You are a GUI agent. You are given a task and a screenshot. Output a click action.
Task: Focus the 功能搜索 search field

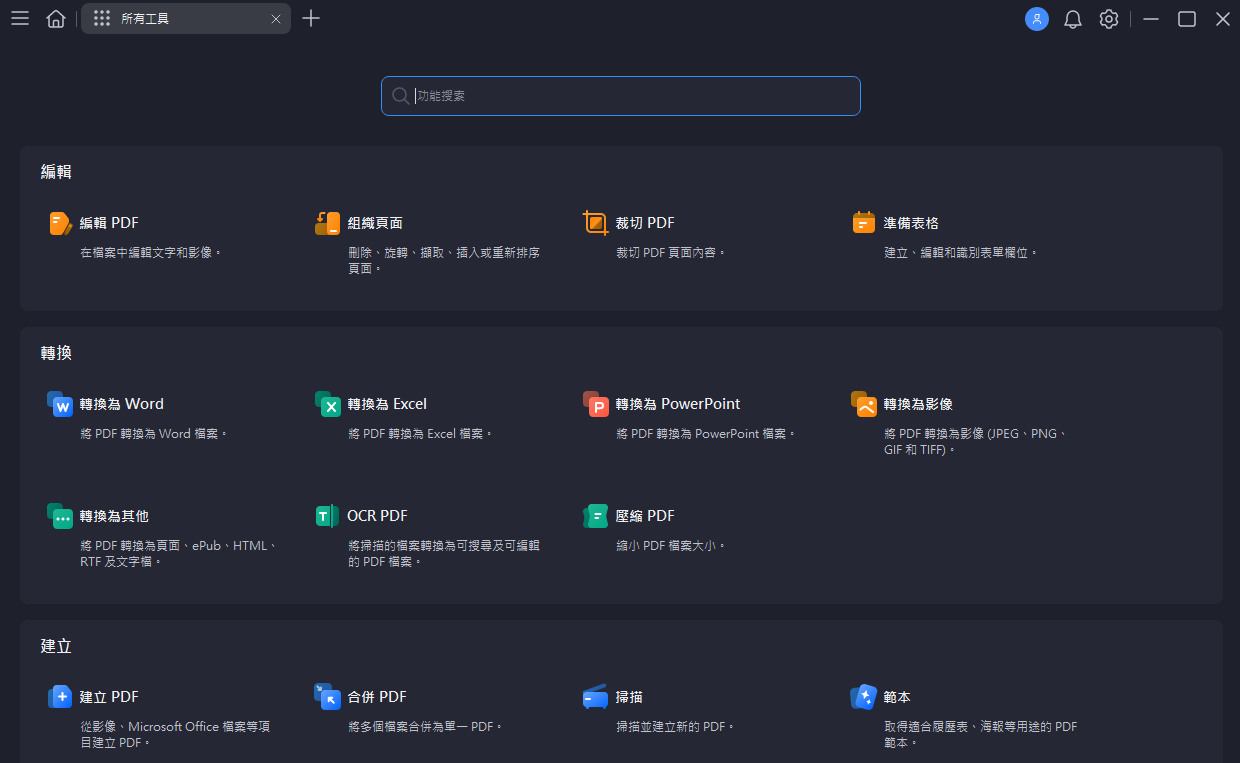click(x=630, y=96)
